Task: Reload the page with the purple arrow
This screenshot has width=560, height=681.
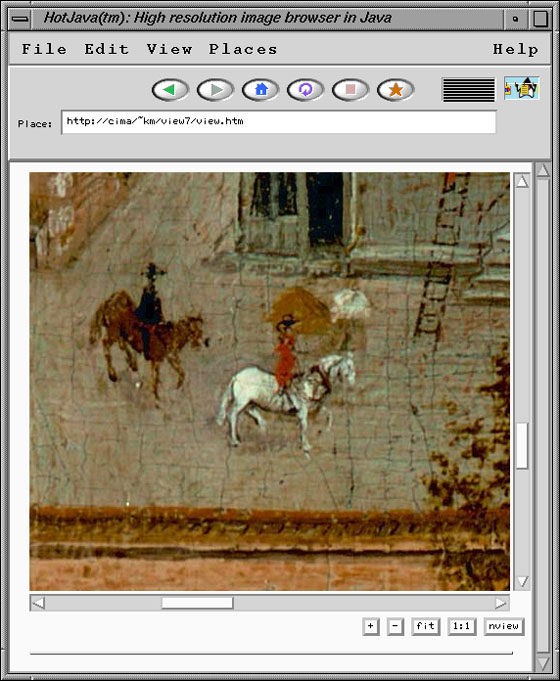Action: (305, 90)
